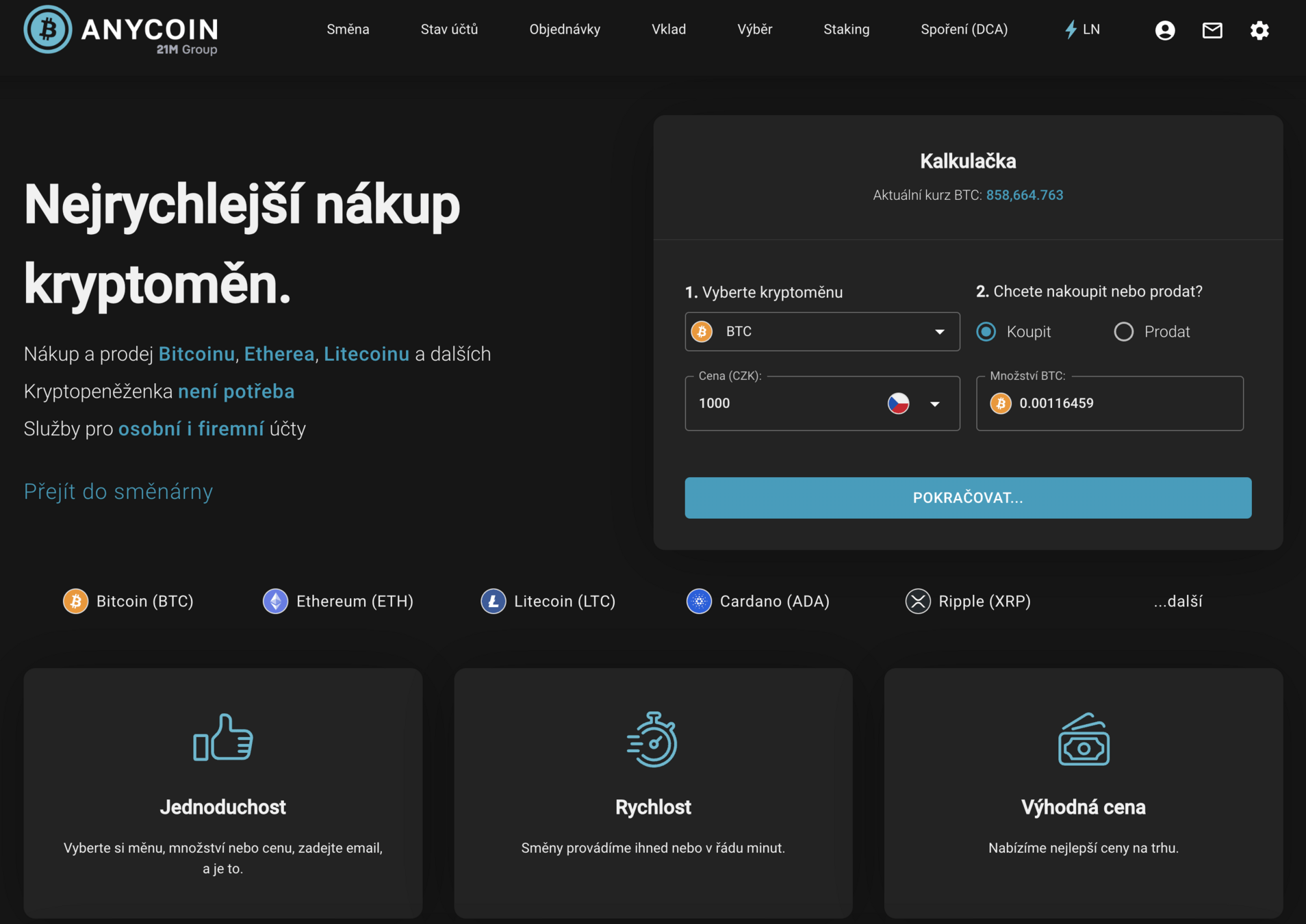Click the Bitcoin (BTC) label
This screenshot has width=1306, height=924.
[x=144, y=602]
